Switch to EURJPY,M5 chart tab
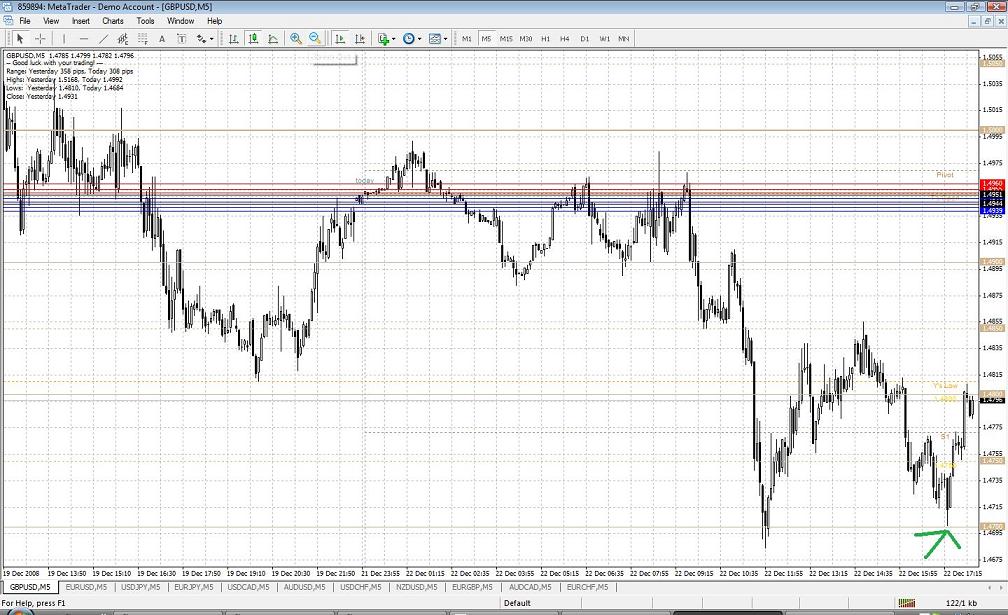The image size is (1008, 615). pos(194,587)
